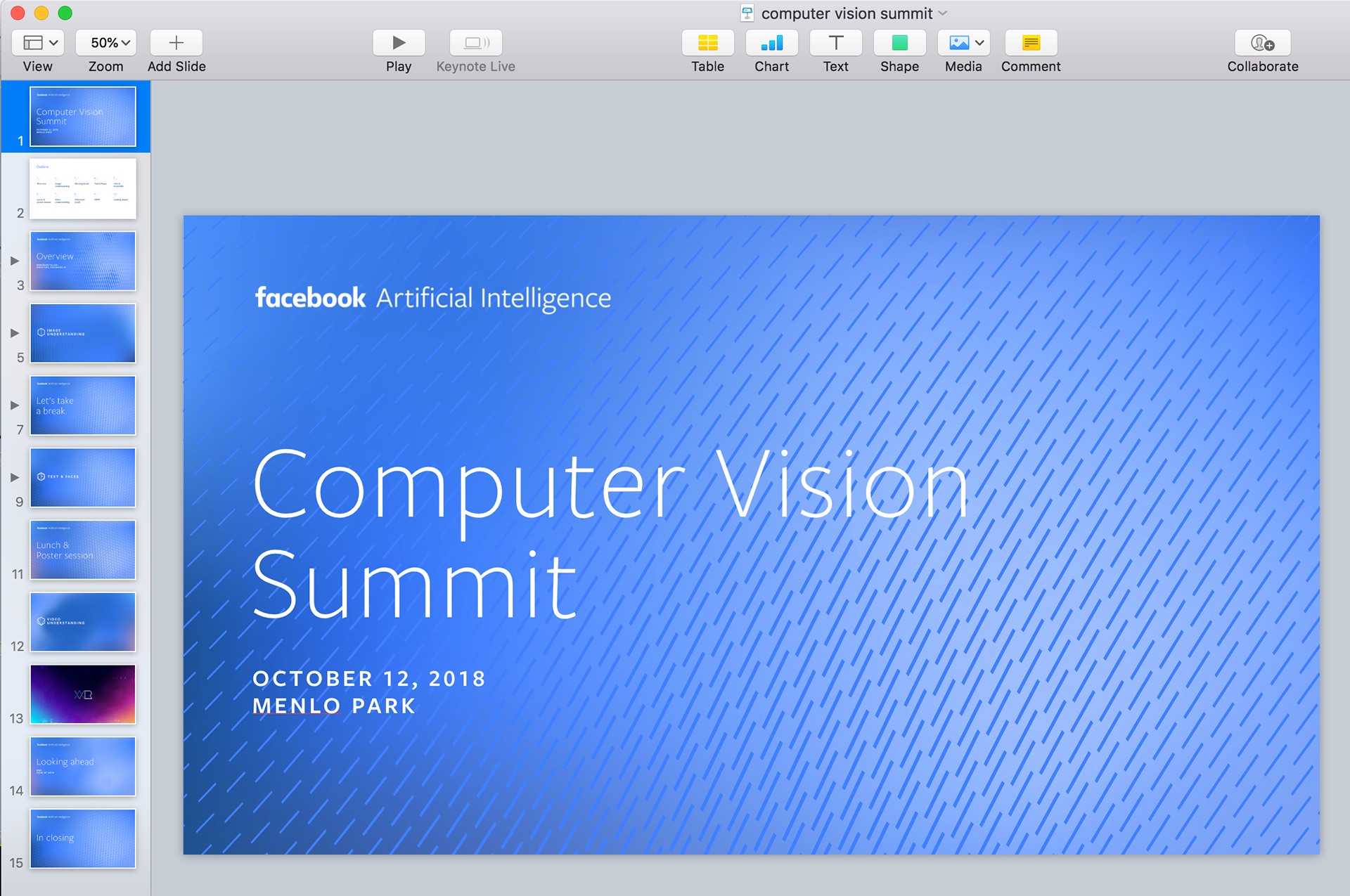
Task: Expand the slide 3 group triangle
Action: 15,261
